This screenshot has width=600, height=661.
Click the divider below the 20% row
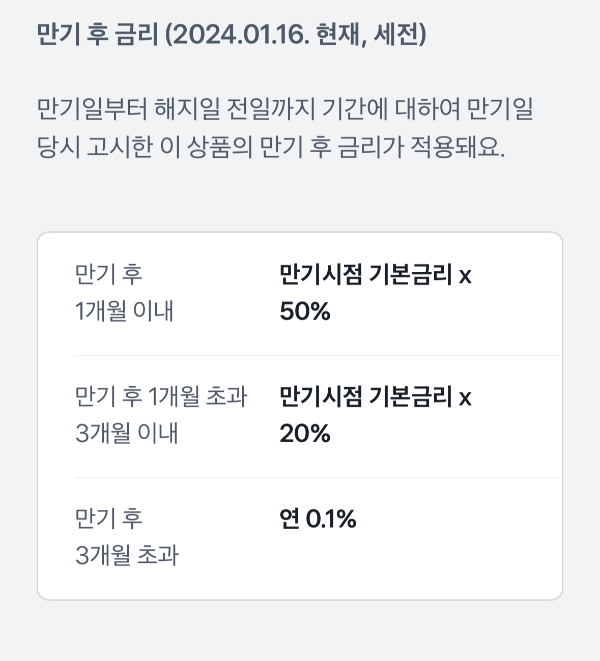pyautogui.click(x=318, y=477)
